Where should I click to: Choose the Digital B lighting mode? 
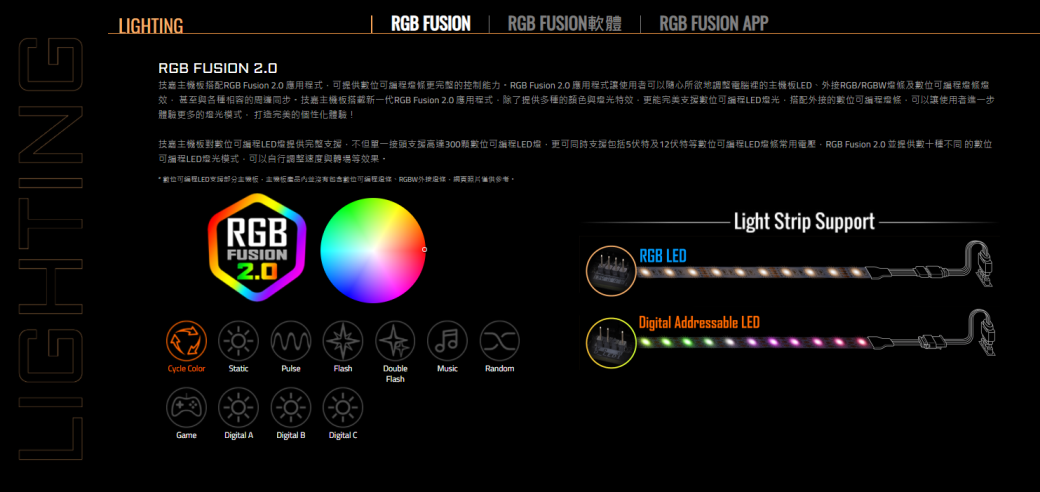click(291, 408)
